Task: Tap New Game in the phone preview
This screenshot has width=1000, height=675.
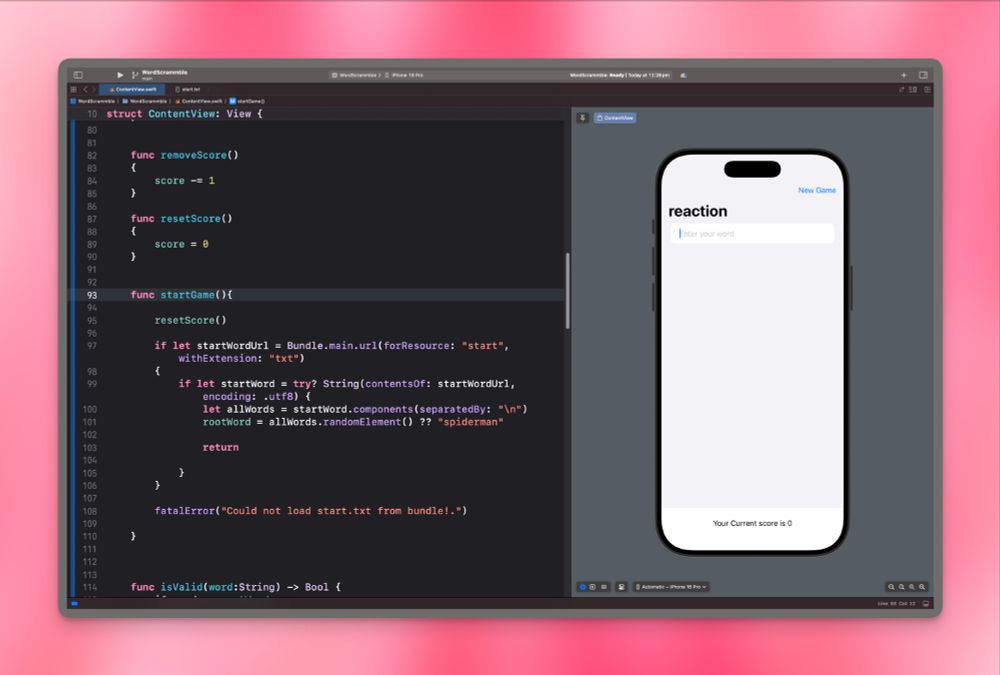Action: [x=816, y=190]
